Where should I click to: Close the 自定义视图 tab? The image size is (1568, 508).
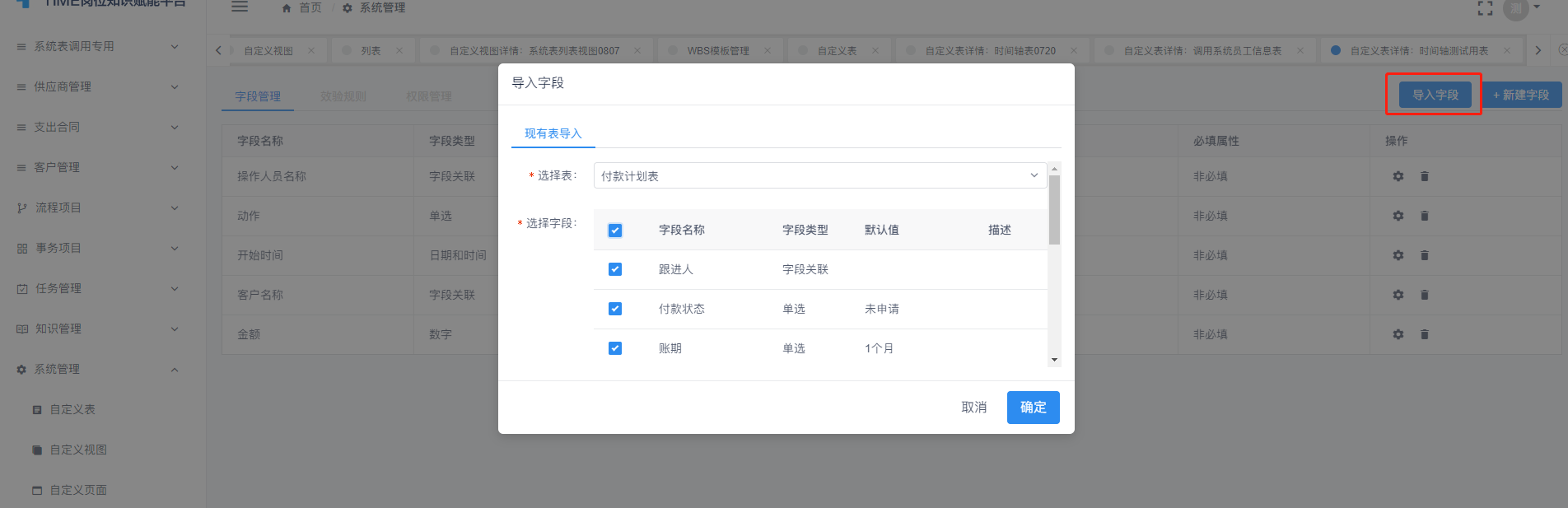pyautogui.click(x=311, y=50)
